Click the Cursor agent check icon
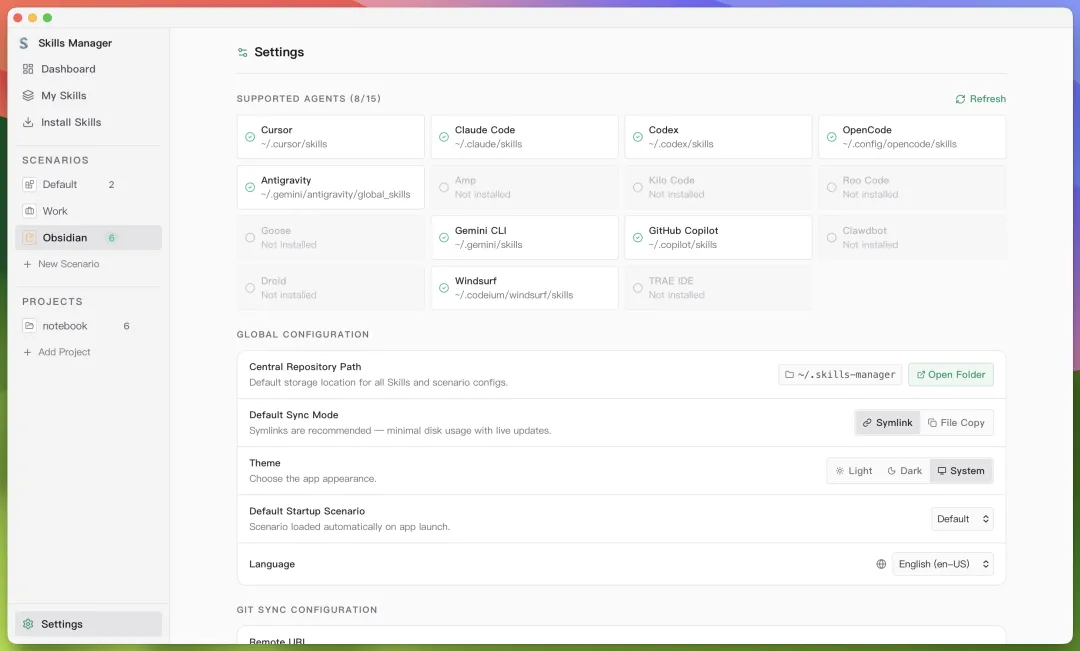This screenshot has width=1080, height=651. tap(250, 137)
